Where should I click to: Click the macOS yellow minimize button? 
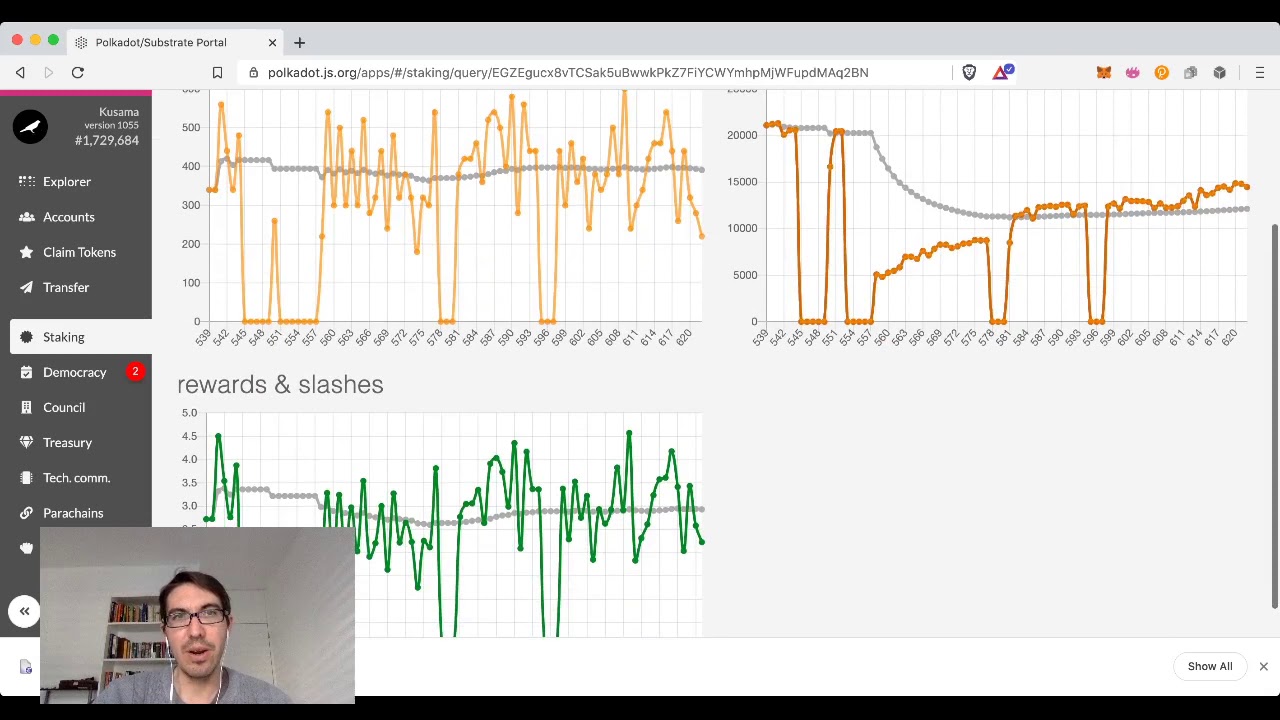click(35, 40)
